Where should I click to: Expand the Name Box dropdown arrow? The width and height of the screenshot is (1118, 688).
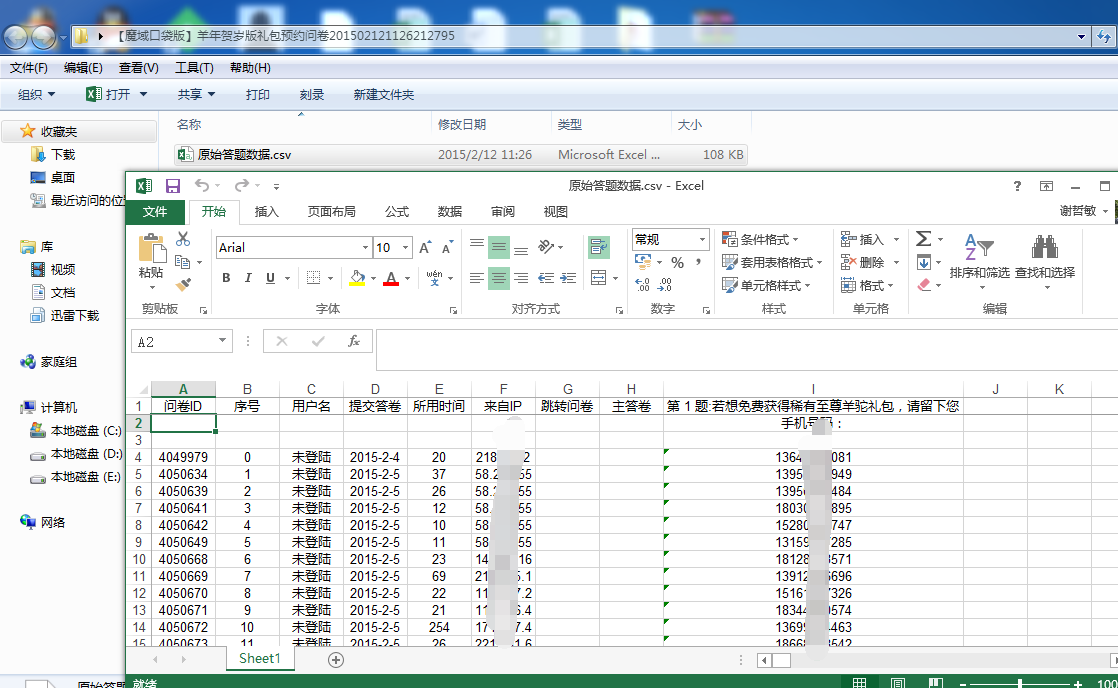[x=222, y=341]
